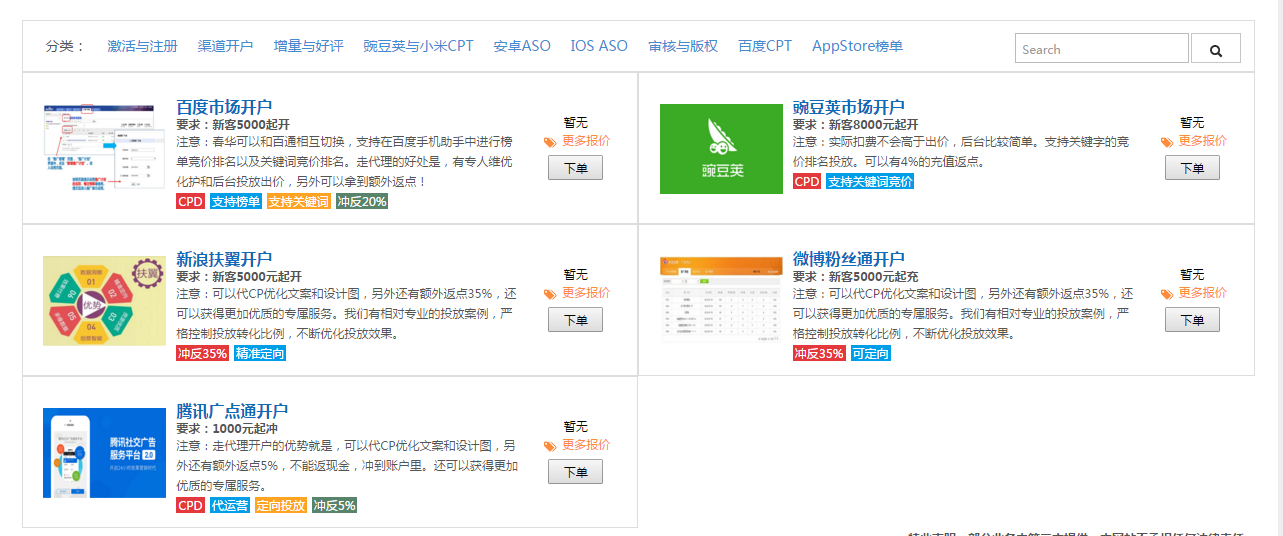Open the 微博粉丝通开户 title link
Viewport: 1283px width, 536px height.
pyautogui.click(x=848, y=259)
